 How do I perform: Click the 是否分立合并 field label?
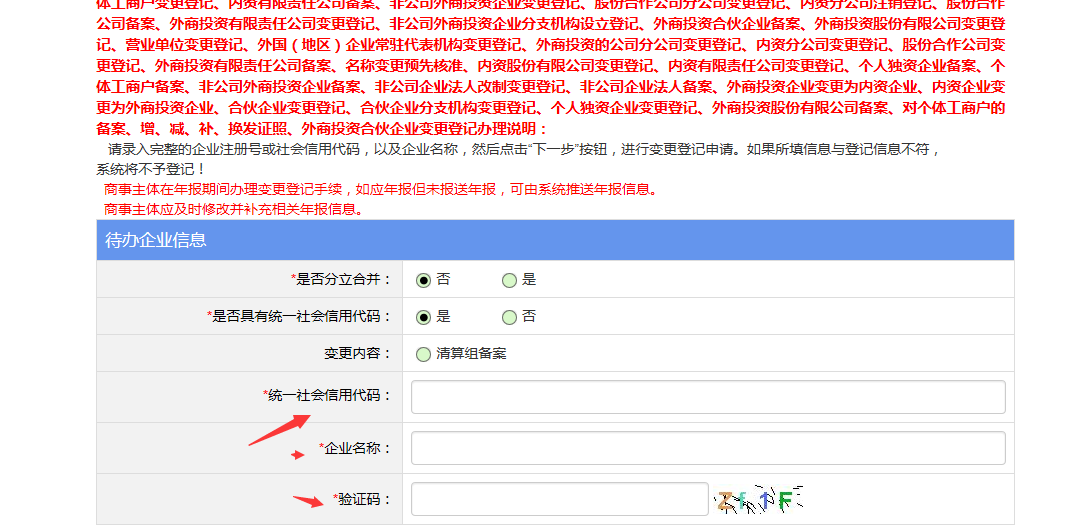341,280
